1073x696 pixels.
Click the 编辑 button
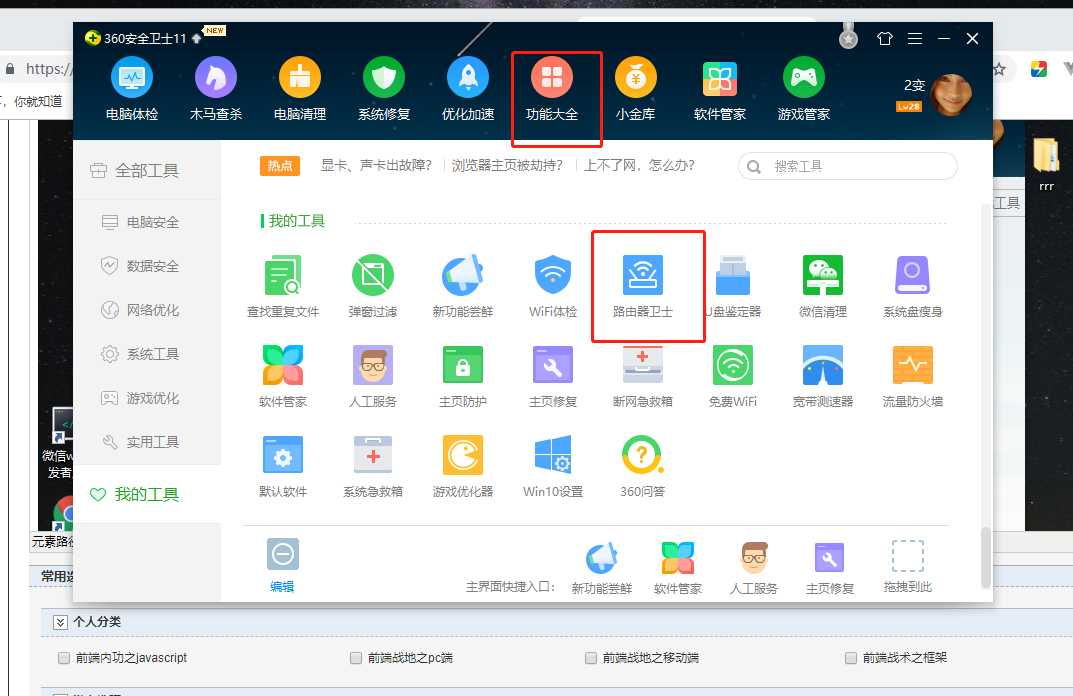pyautogui.click(x=282, y=565)
